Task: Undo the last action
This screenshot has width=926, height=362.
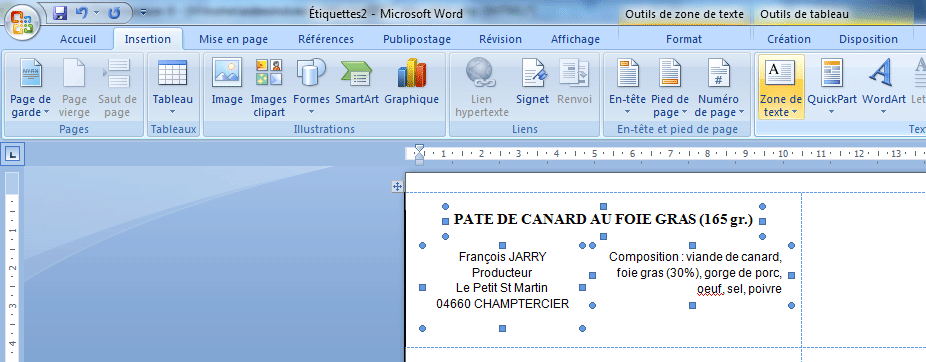Action: 82,12
